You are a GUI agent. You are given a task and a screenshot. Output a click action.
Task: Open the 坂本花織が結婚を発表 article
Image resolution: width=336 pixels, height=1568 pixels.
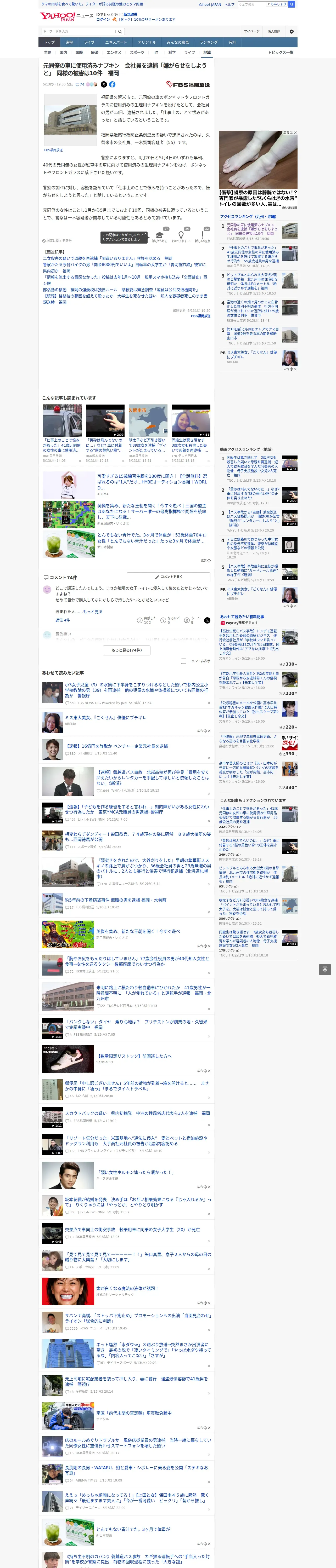(x=138, y=1202)
